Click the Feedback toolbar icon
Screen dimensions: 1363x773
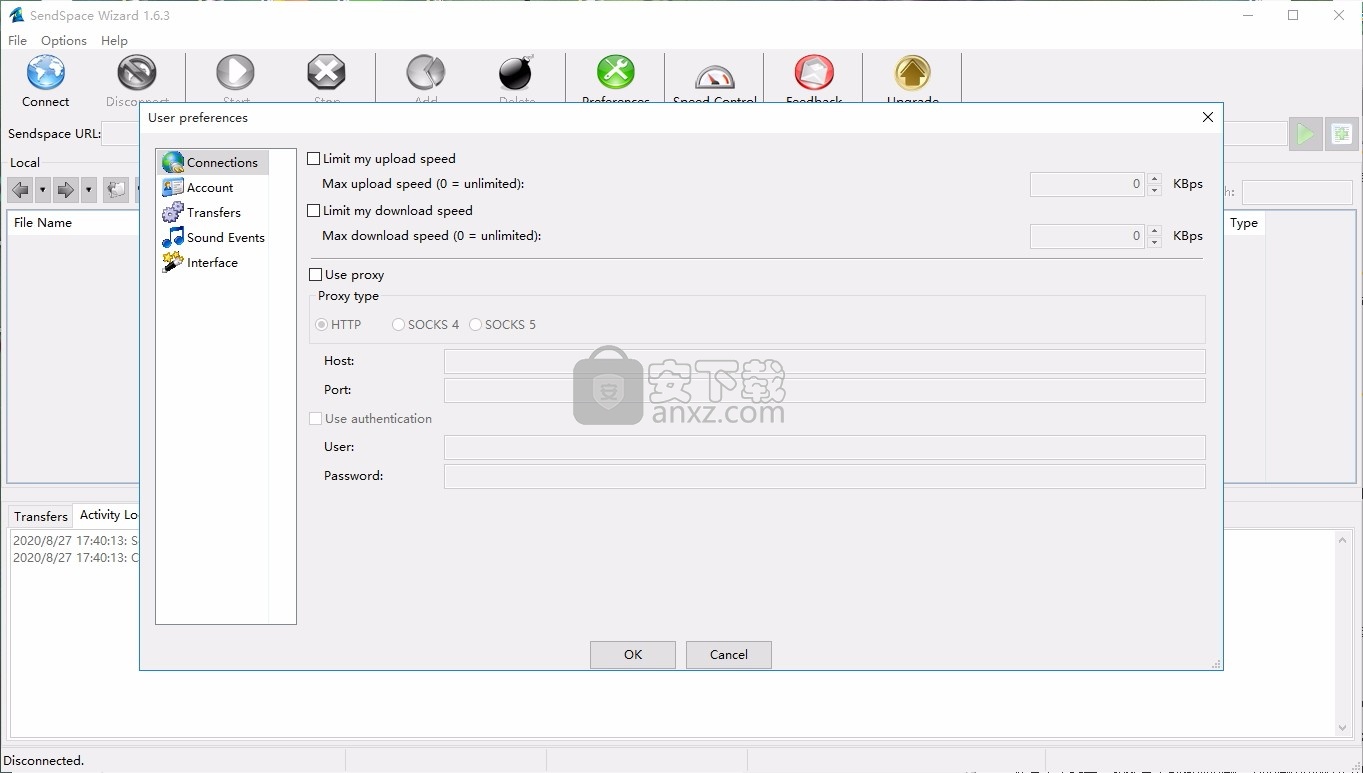814,73
